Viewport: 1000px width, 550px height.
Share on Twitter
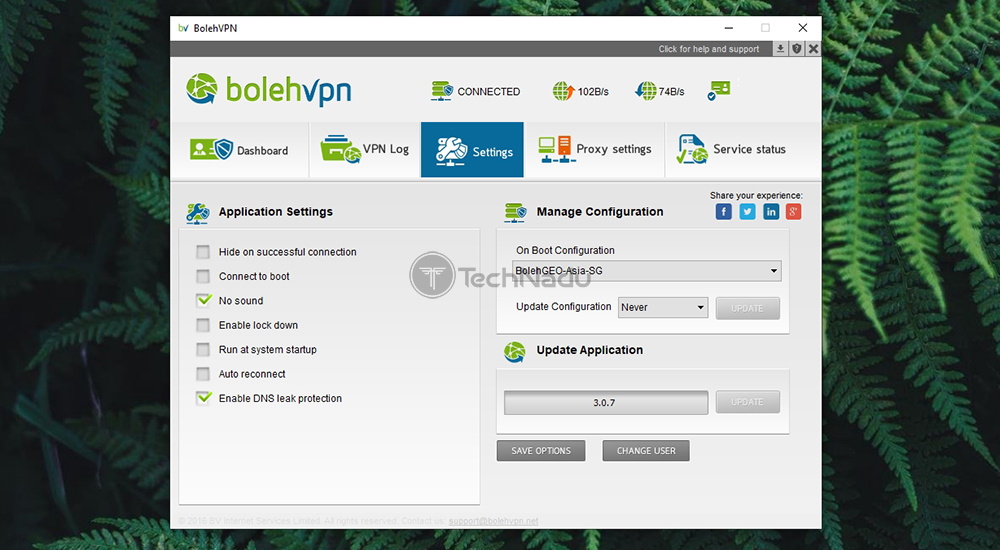(x=747, y=212)
